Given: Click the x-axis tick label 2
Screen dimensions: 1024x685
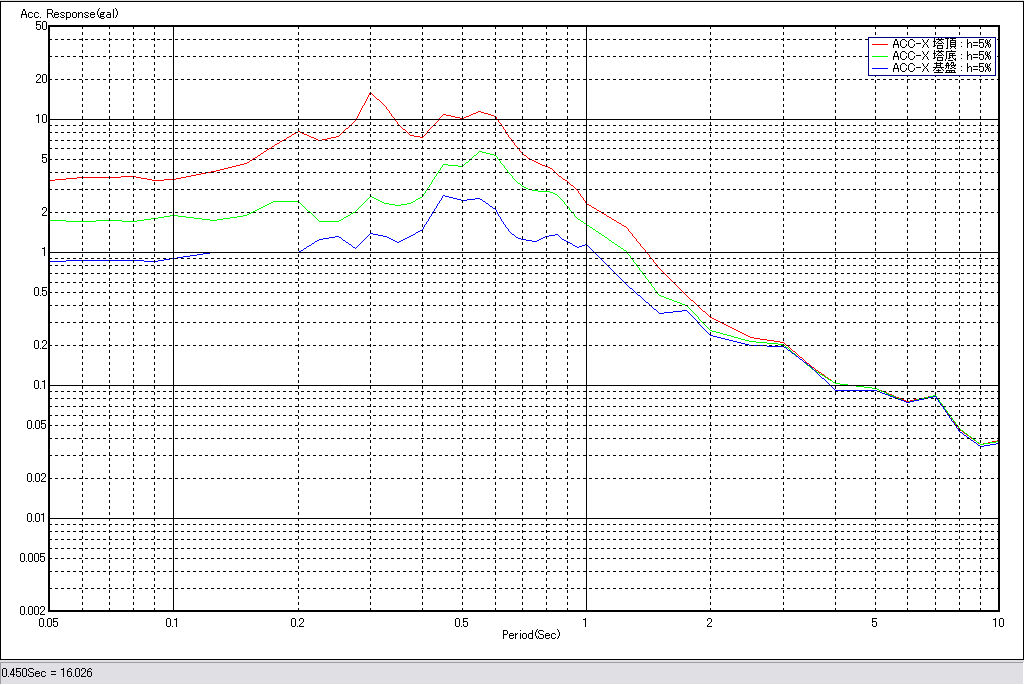Looking at the screenshot, I should point(710,623).
